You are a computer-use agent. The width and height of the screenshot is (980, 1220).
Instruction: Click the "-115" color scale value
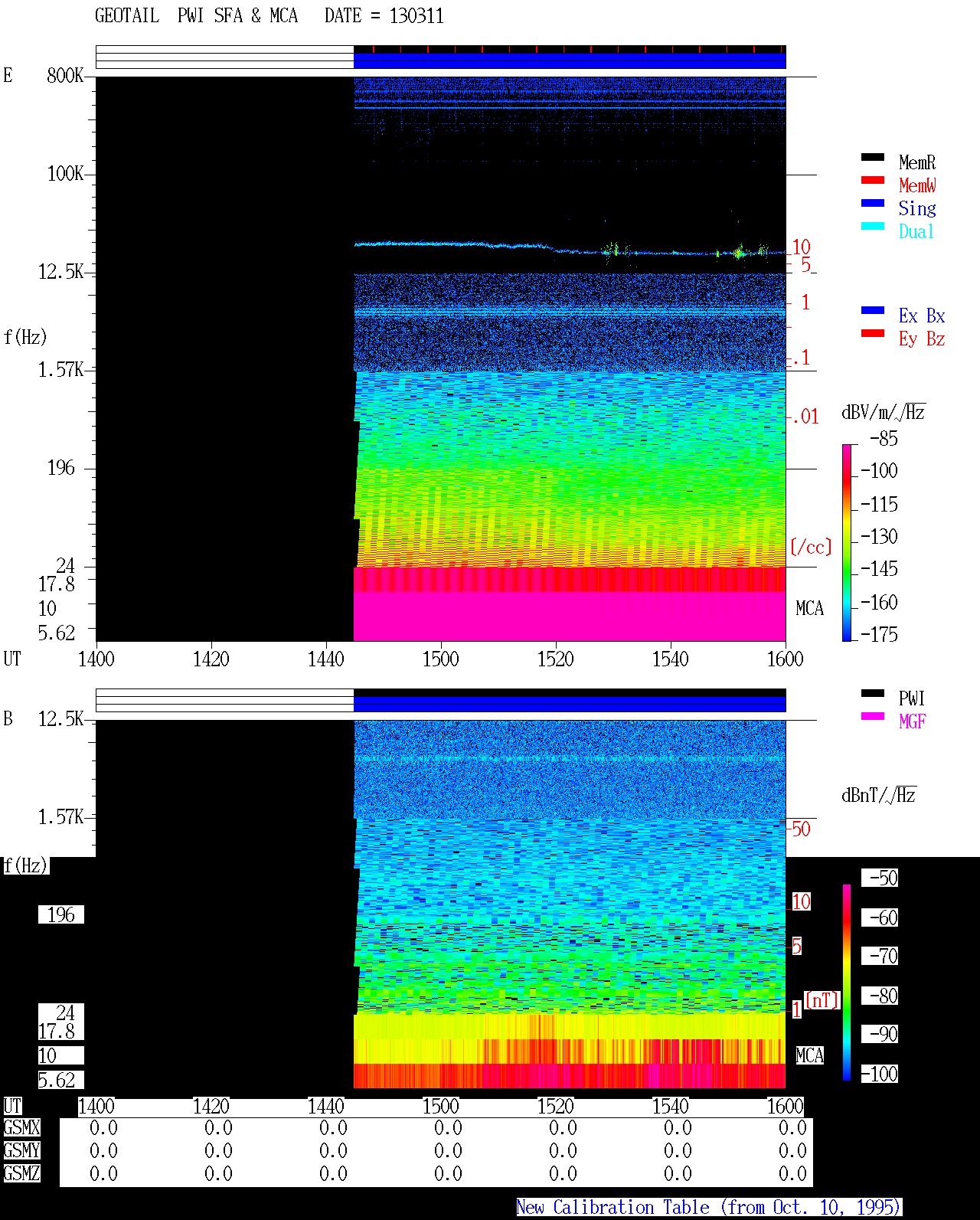pyautogui.click(x=879, y=504)
